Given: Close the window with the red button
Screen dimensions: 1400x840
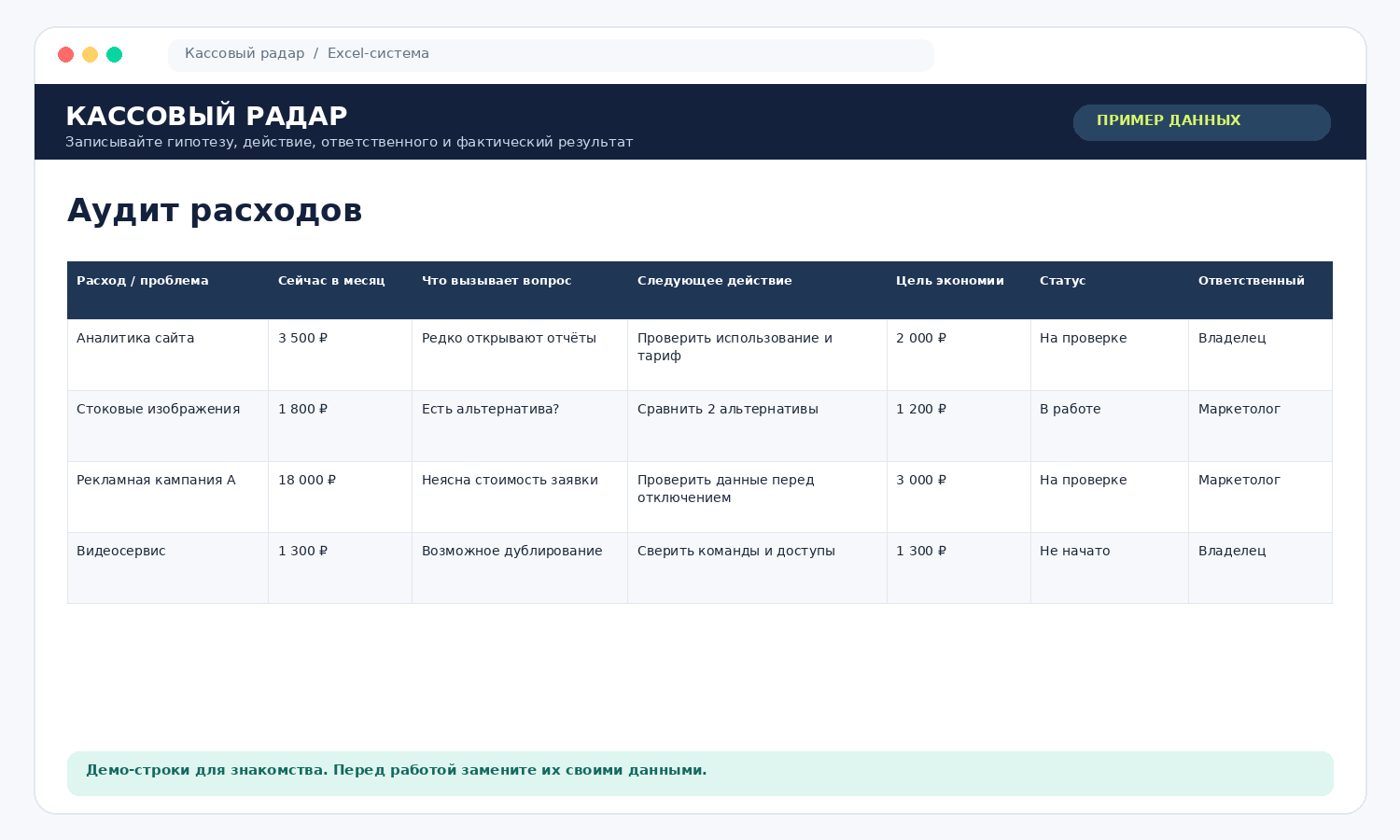Looking at the screenshot, I should click(x=65, y=54).
